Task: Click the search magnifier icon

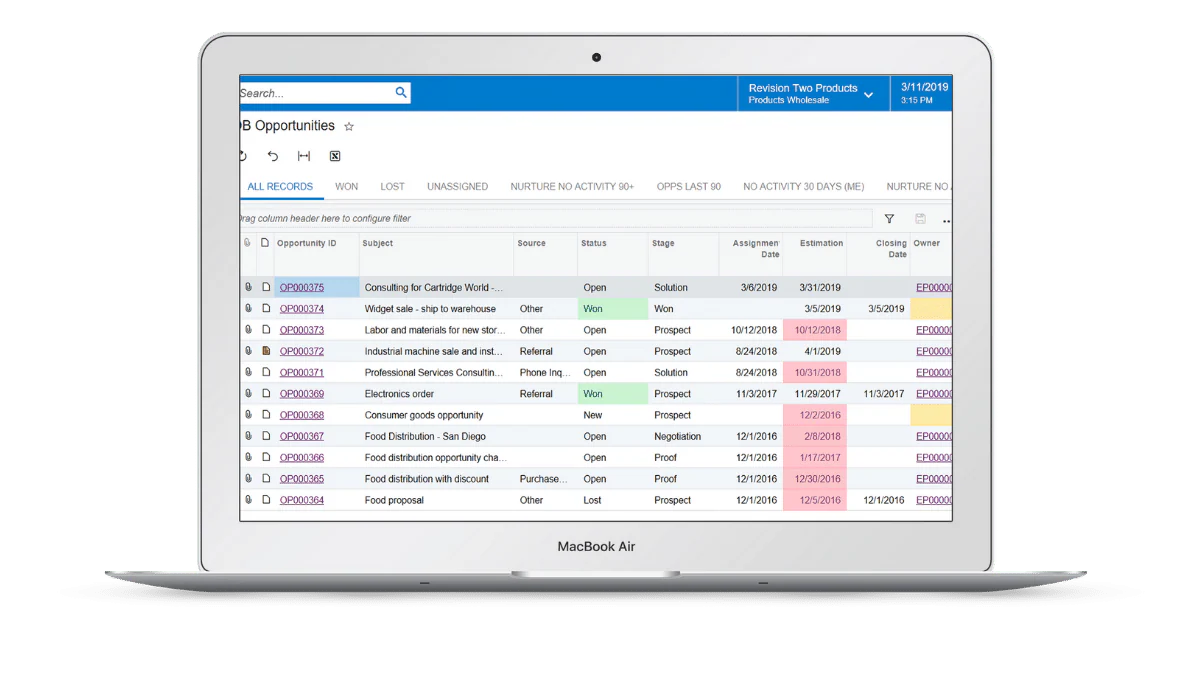Action: [x=401, y=93]
